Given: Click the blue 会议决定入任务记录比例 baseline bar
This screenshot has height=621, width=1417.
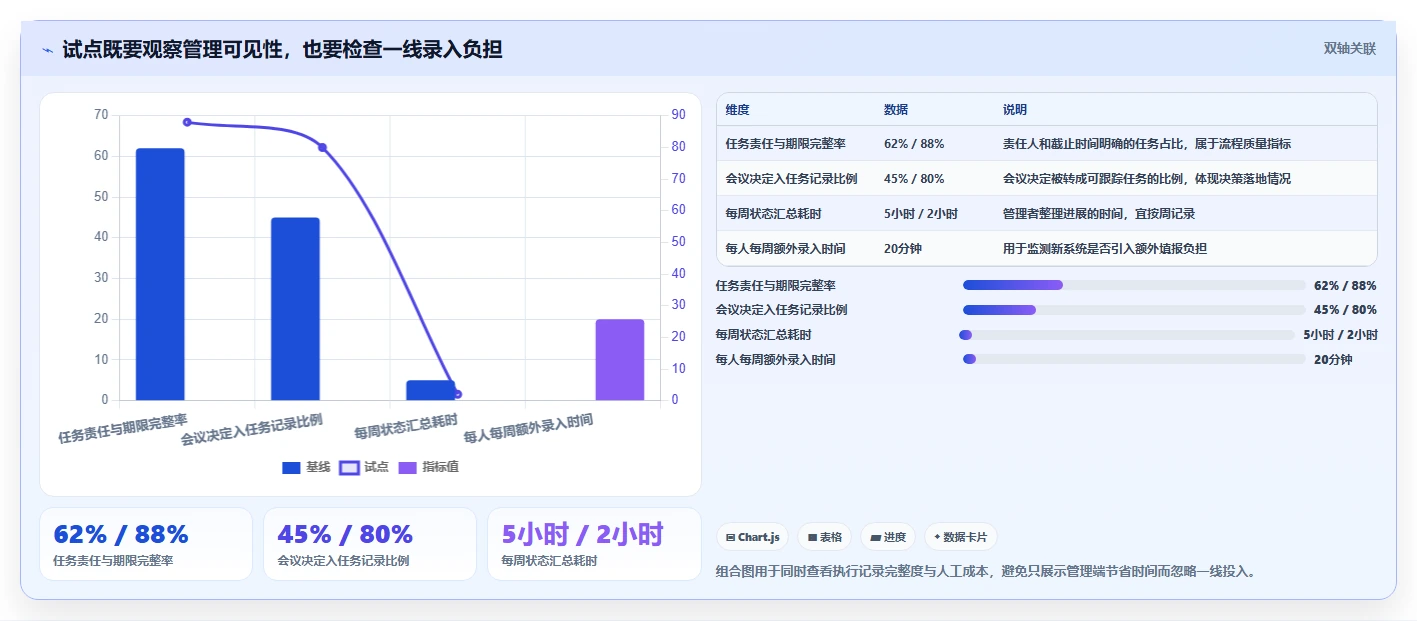Looking at the screenshot, I should 295,309.
